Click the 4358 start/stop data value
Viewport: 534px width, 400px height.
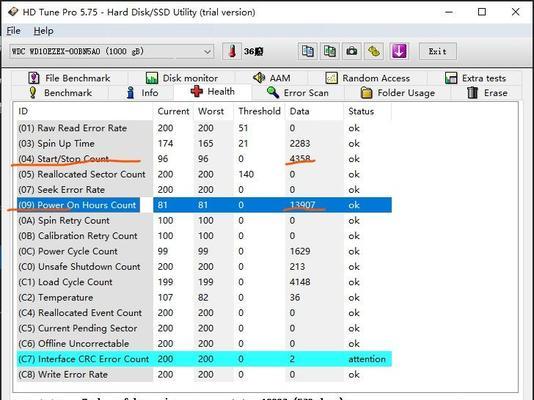pos(300,159)
